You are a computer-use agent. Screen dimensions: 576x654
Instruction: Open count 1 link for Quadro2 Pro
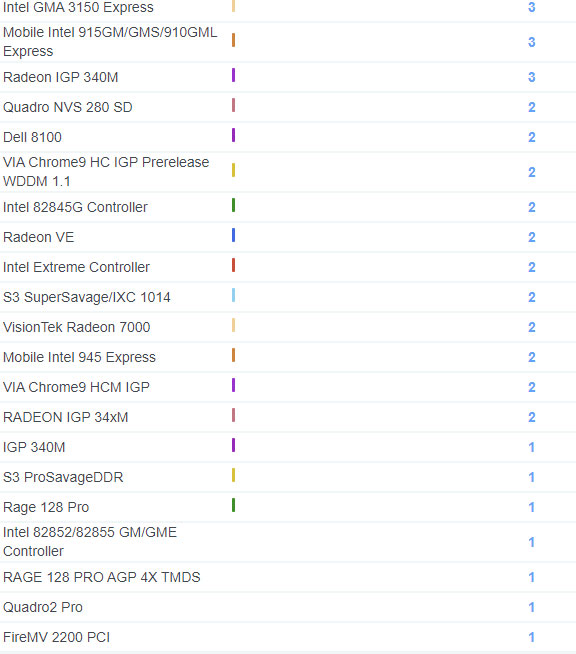click(x=531, y=607)
